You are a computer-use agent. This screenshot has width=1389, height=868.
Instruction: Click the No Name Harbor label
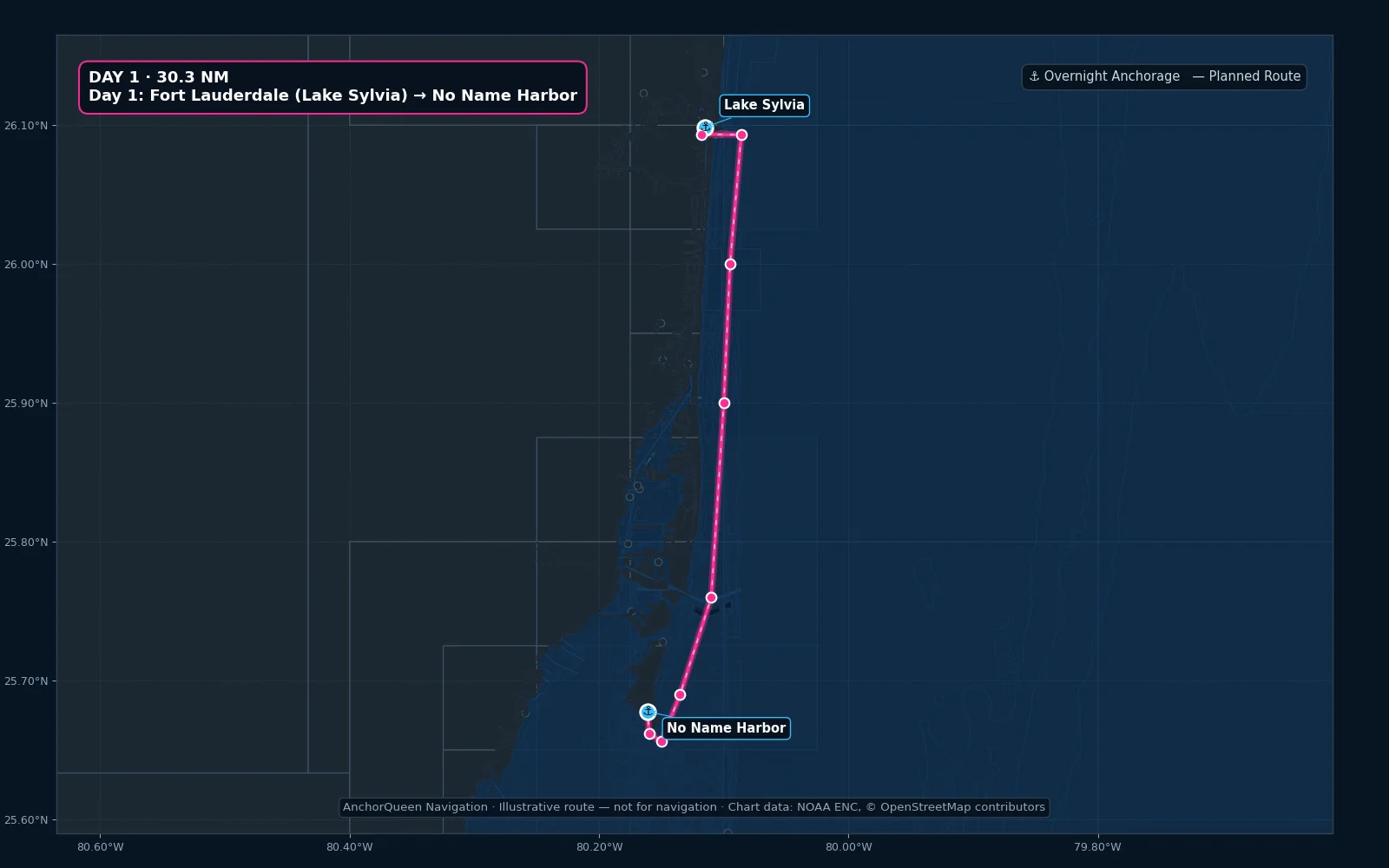[x=726, y=728]
